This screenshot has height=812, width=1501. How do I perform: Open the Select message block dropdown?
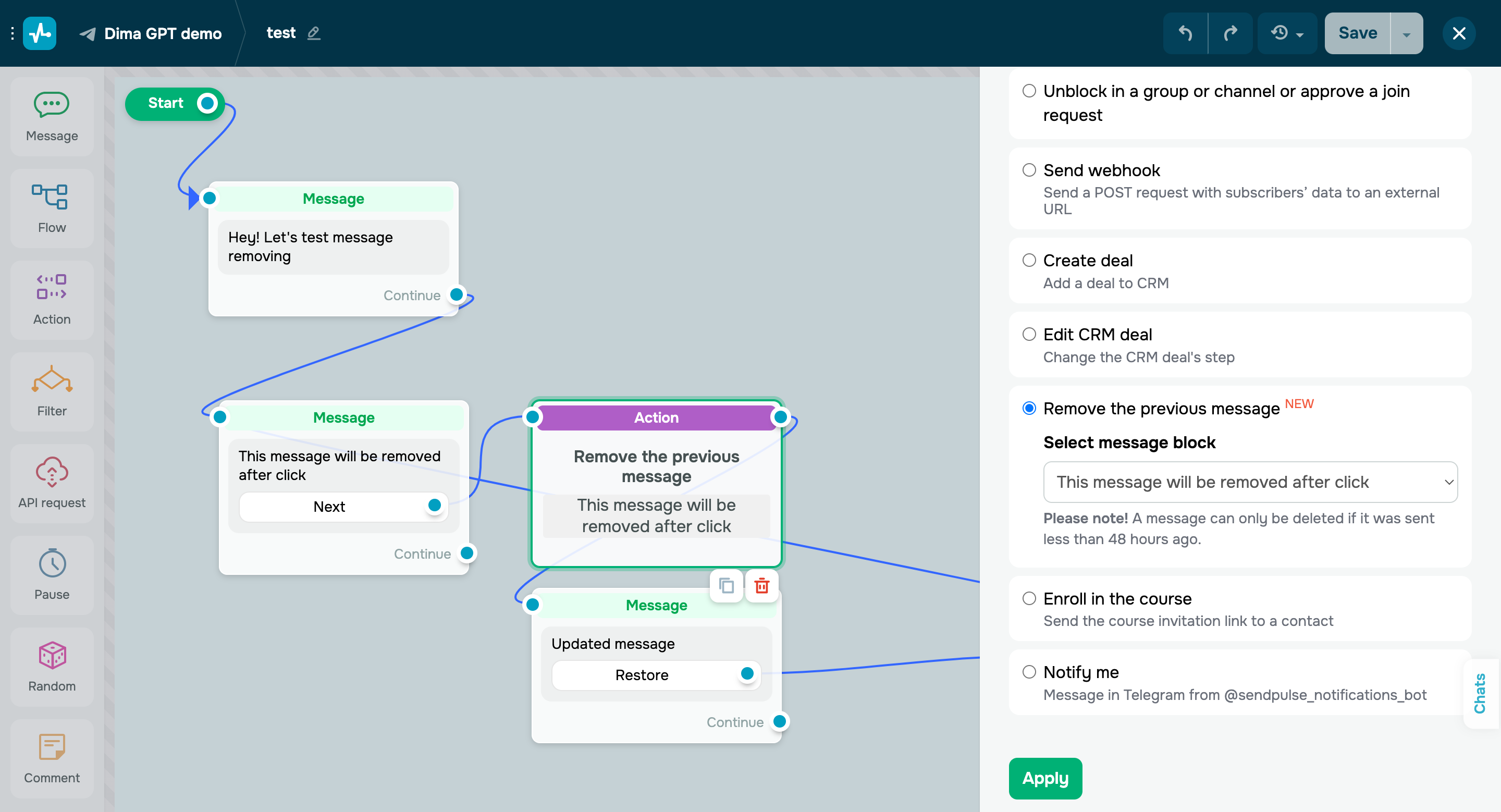tap(1249, 482)
